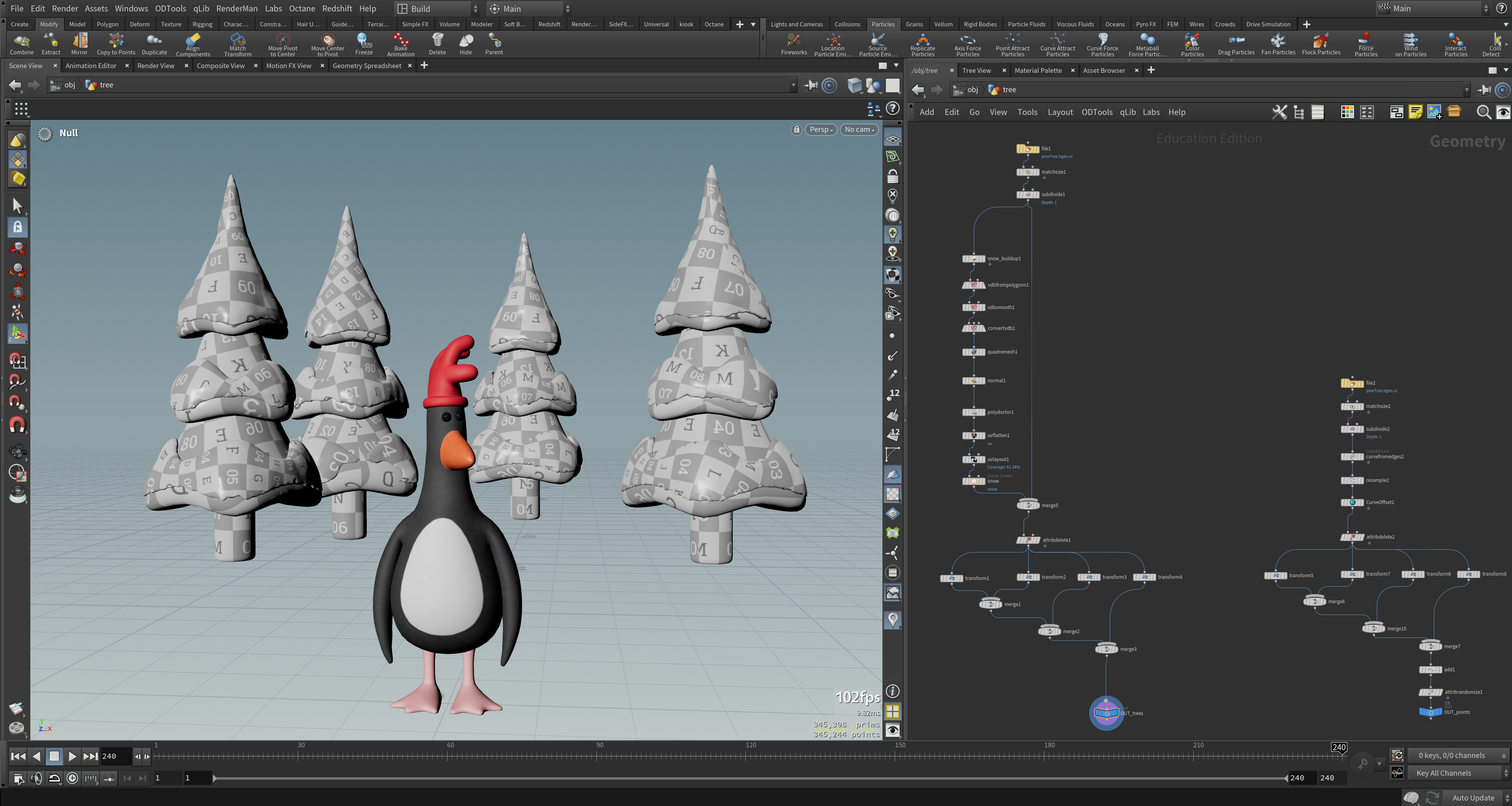The image size is (1512, 806).
Task: Launch the Copy to Points tool
Action: [x=116, y=44]
